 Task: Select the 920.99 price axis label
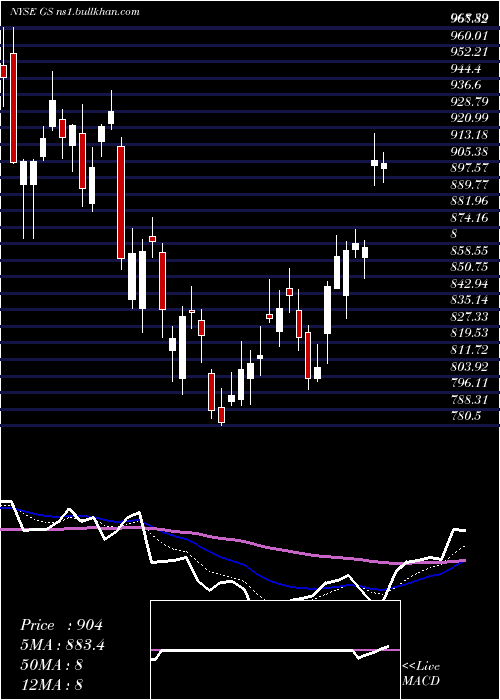coord(469,118)
